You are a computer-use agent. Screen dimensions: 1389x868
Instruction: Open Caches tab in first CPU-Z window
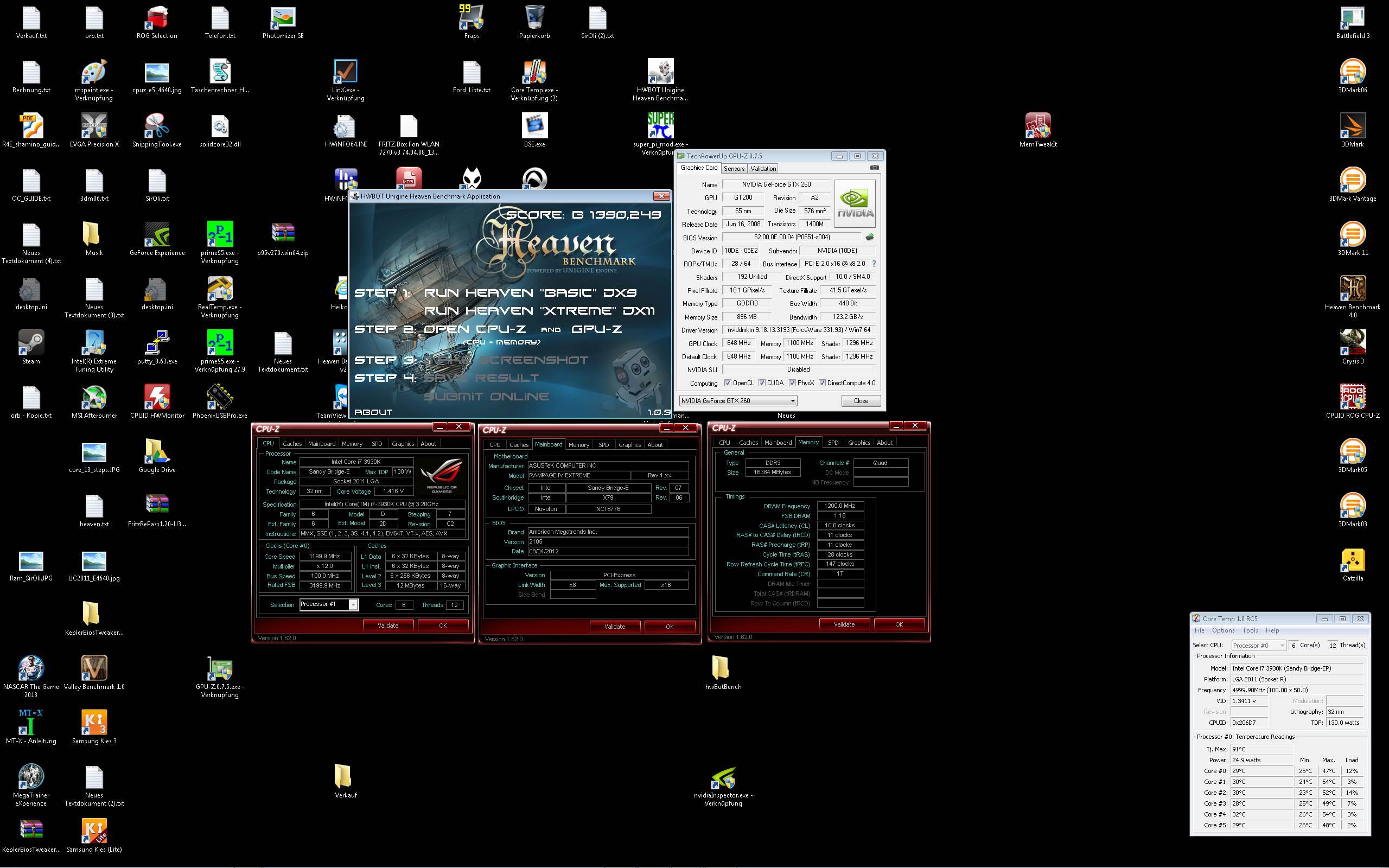291,444
